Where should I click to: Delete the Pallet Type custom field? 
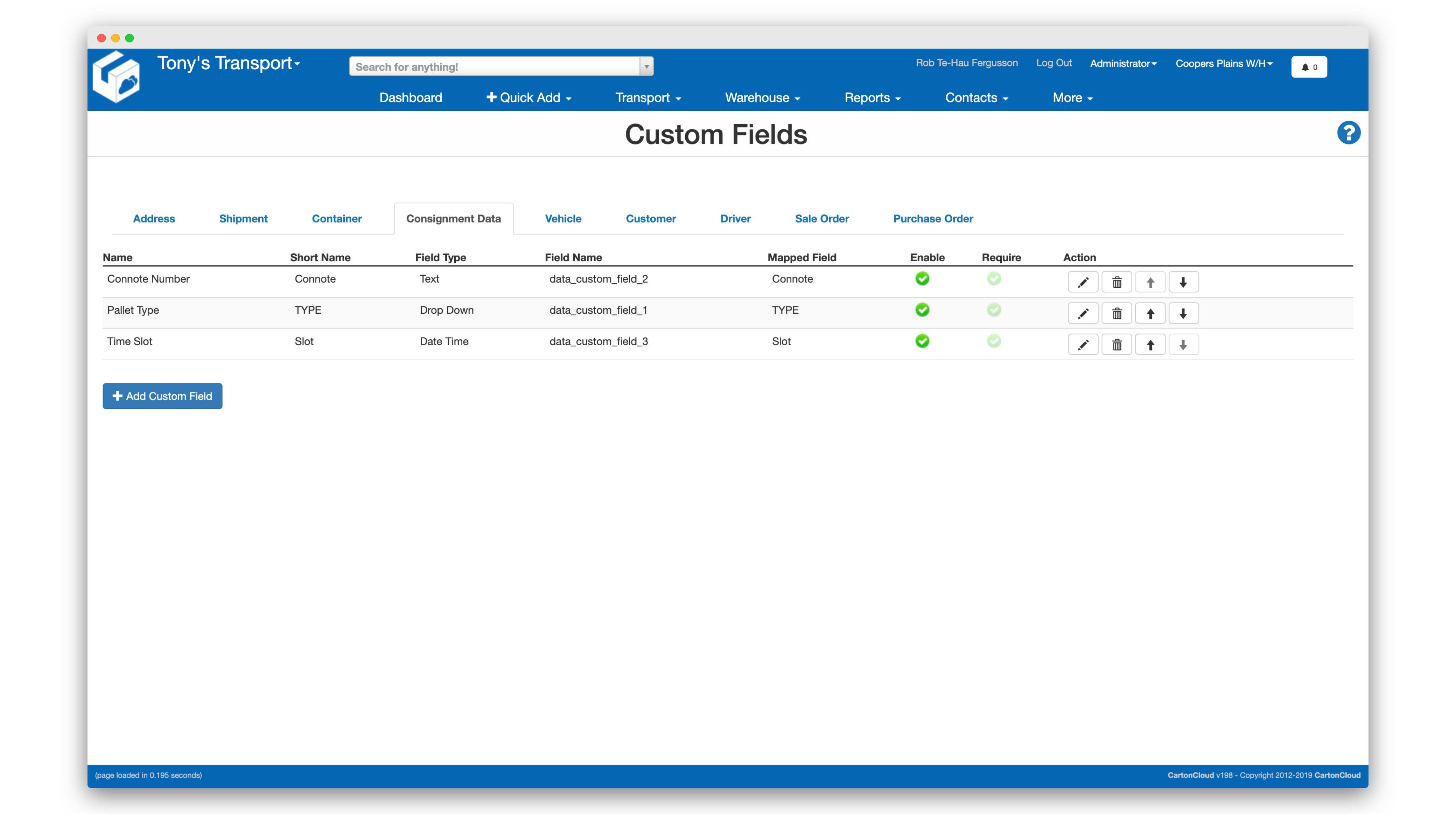pos(1117,313)
